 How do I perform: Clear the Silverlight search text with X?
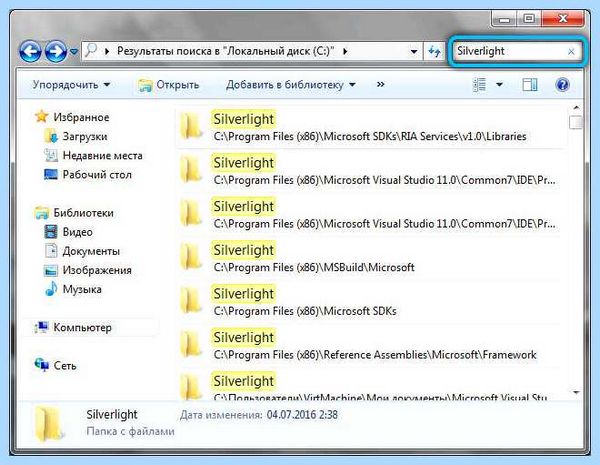coord(571,51)
